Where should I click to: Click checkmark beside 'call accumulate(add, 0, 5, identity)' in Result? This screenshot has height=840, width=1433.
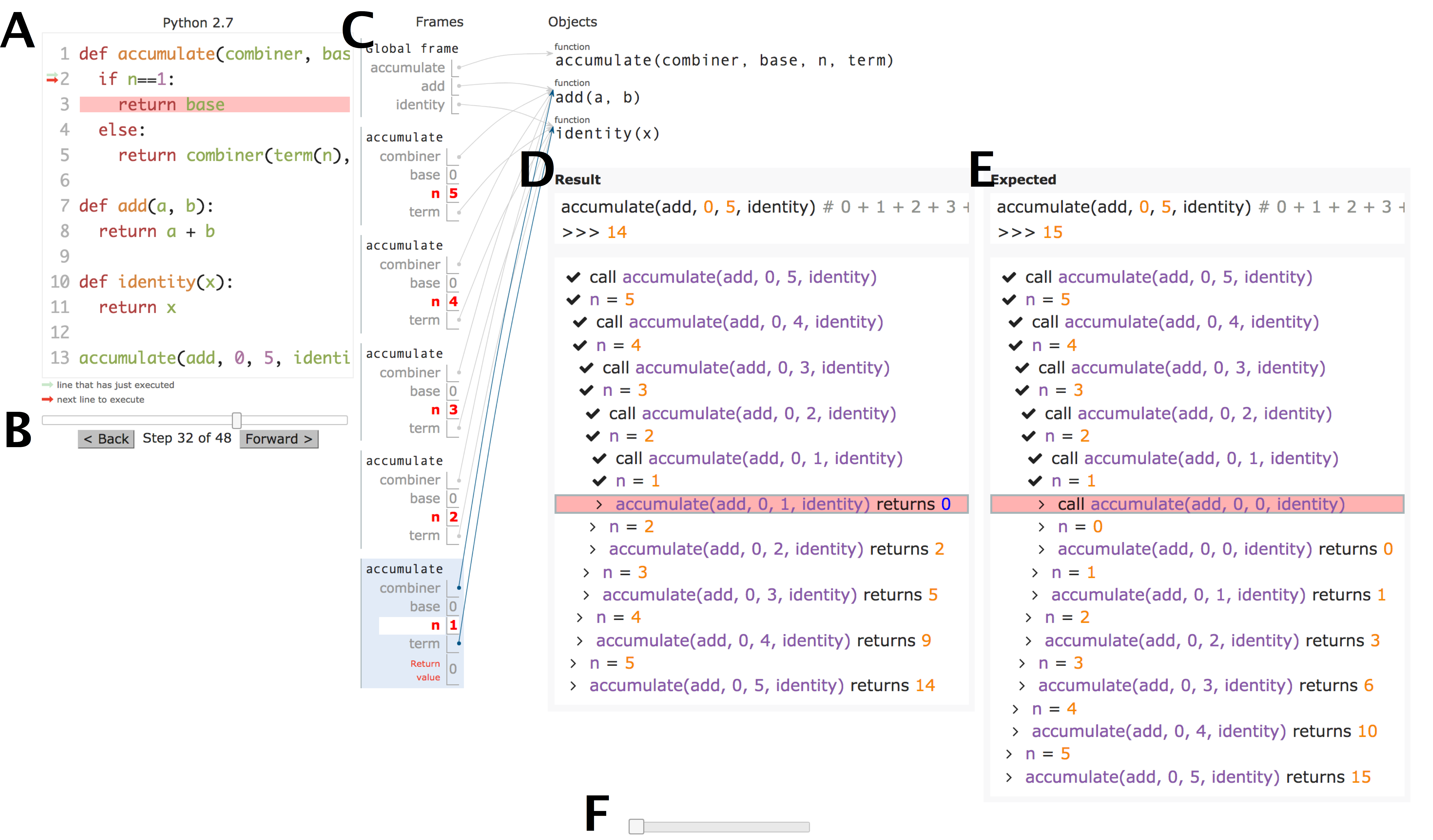tap(573, 277)
